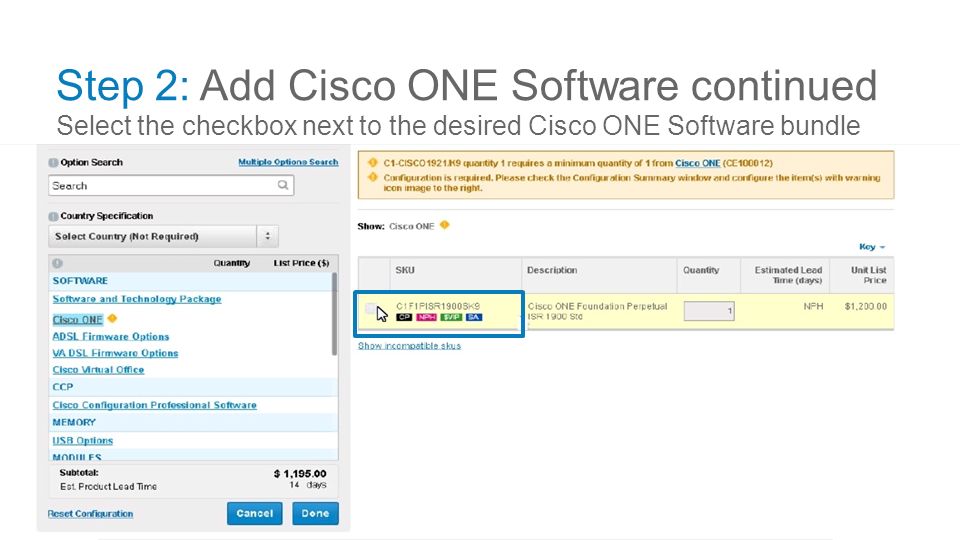Click the second warning icon in the alert banner
Viewport: 960px width, 540px height.
pyautogui.click(x=372, y=178)
